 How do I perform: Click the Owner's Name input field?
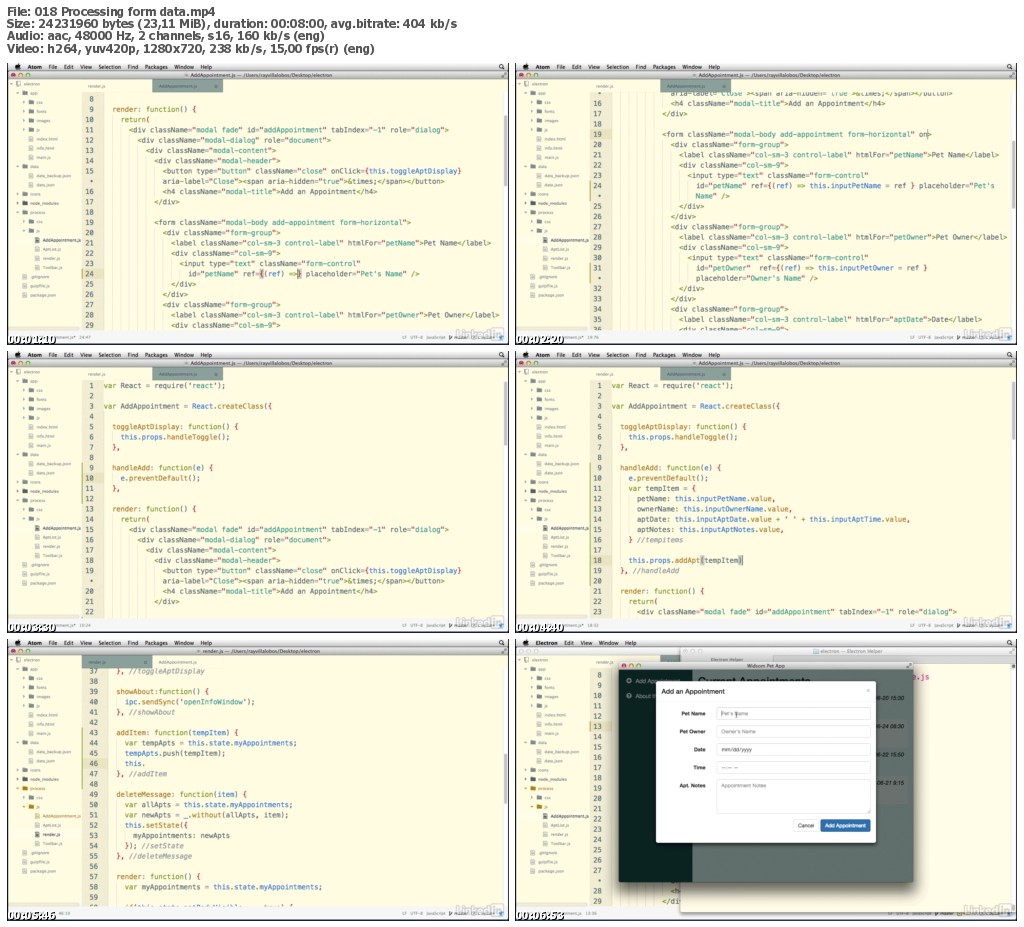click(x=793, y=732)
